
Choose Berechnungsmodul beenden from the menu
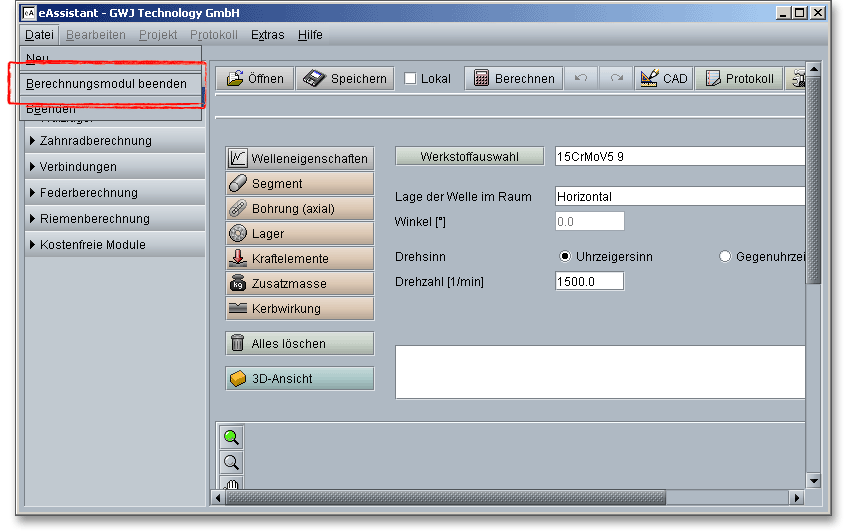pos(106,84)
